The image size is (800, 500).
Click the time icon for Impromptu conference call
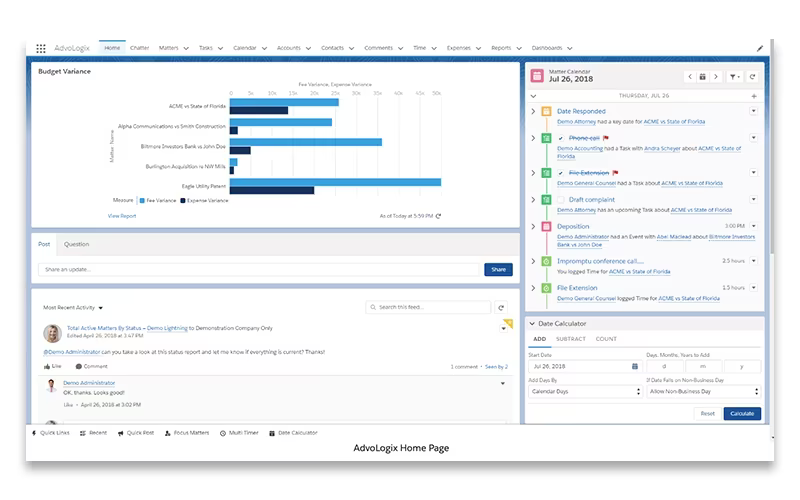click(546, 261)
